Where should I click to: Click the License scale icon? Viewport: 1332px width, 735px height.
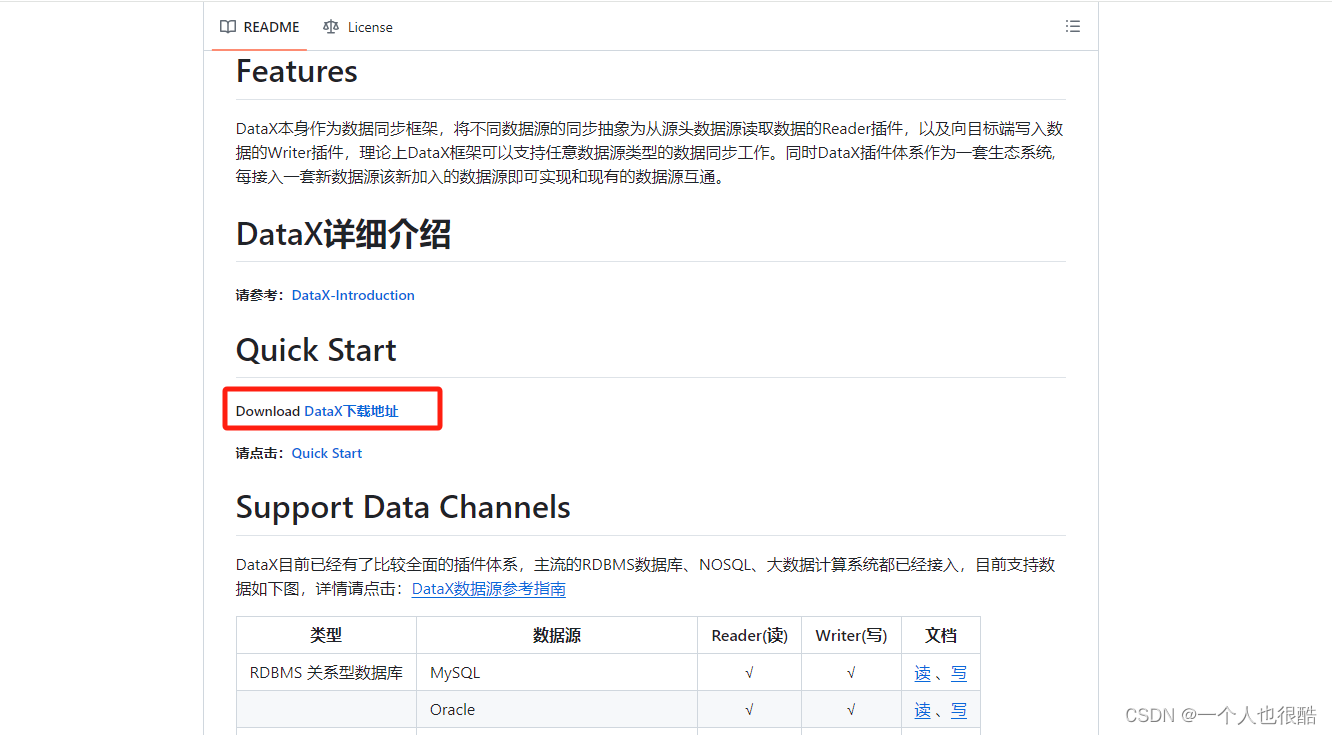click(331, 27)
